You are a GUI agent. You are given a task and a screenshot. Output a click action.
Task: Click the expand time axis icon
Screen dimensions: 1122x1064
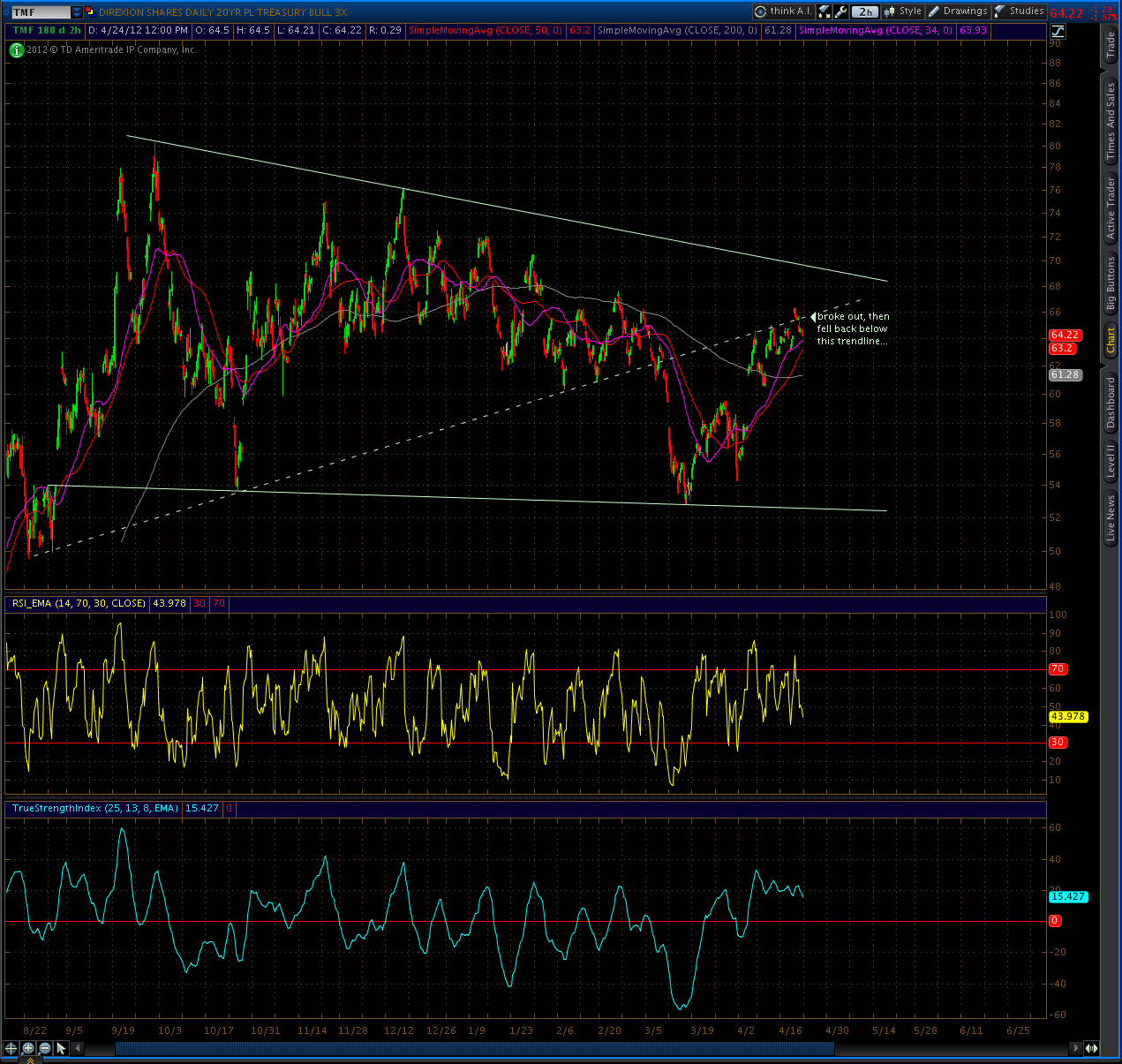tap(1092, 1048)
